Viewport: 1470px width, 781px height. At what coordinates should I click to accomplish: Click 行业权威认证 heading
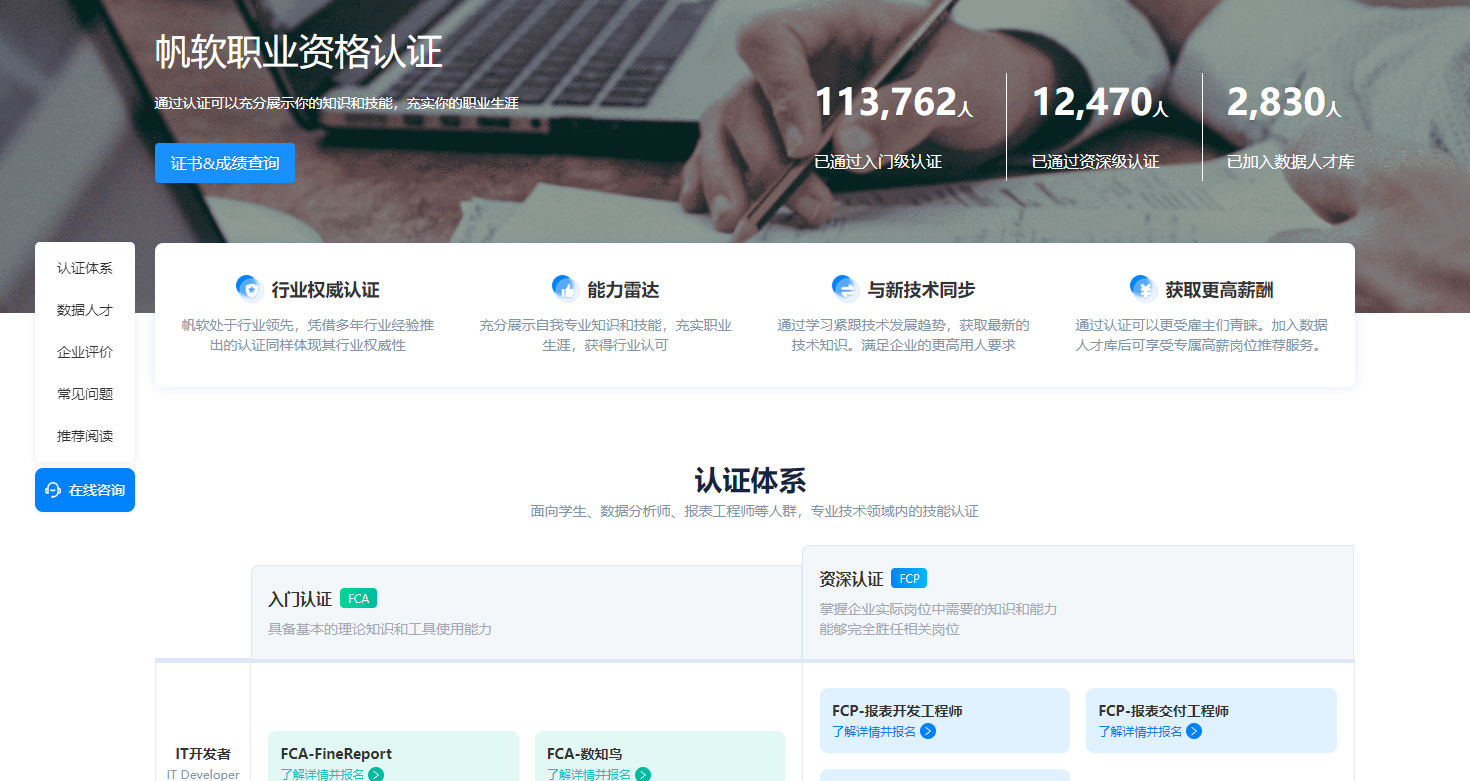click(325, 290)
